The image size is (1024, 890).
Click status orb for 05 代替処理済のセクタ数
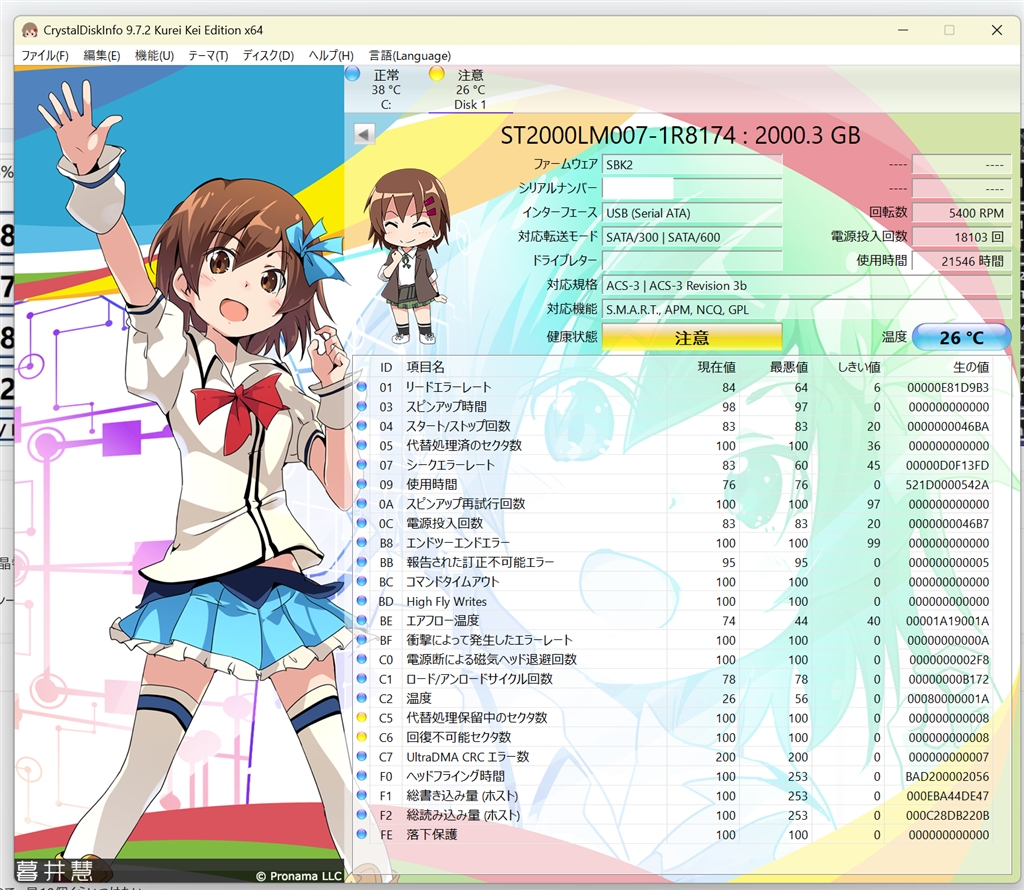click(362, 445)
